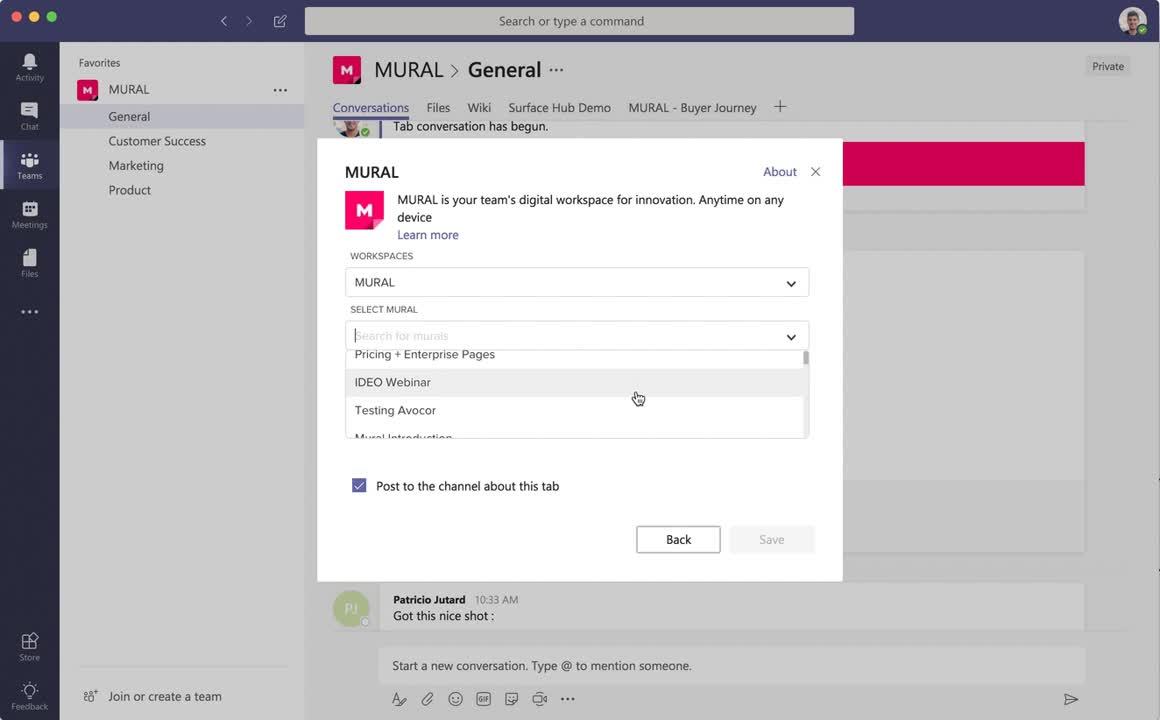
Task: Click the MURAL logo in channel header
Action: [x=347, y=70]
